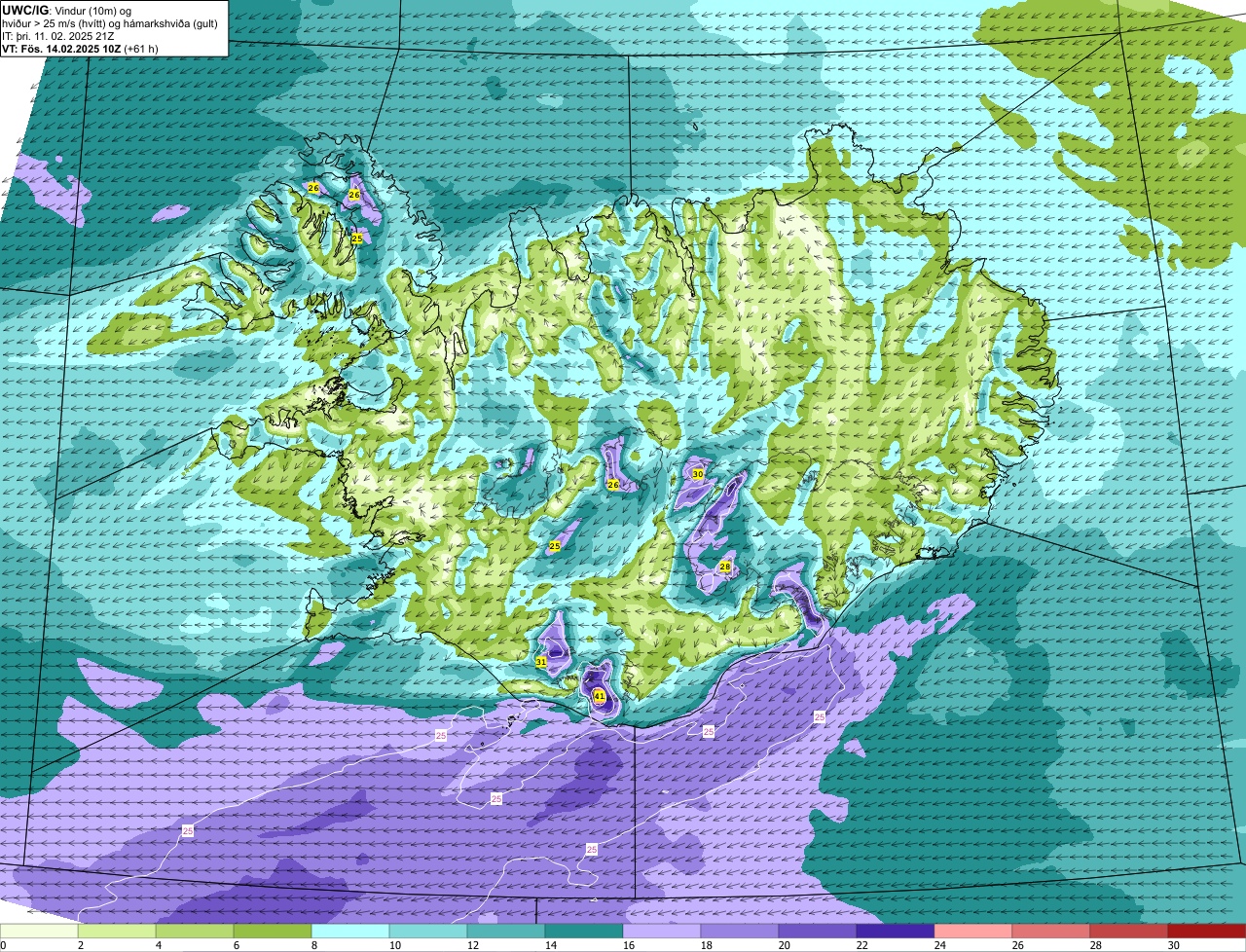Click the yellow gust marker reading 31
This screenshot has width=1246, height=952.
(540, 662)
